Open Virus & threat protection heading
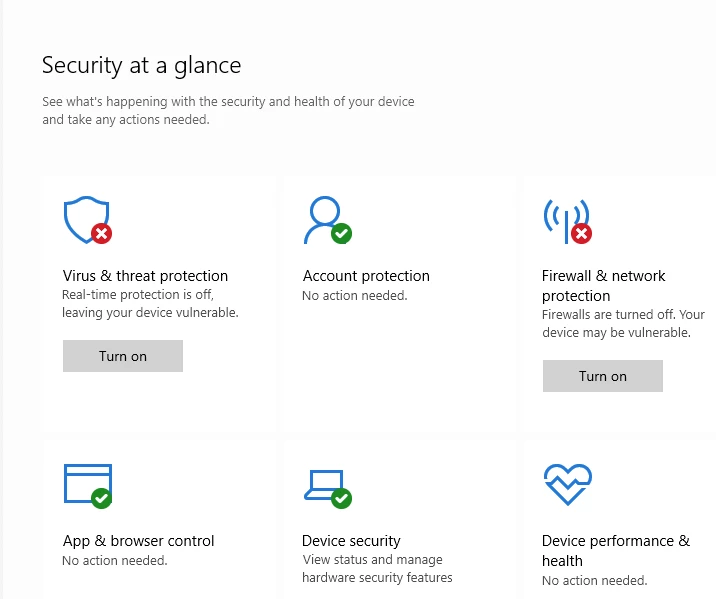This screenshot has width=716, height=599. pos(145,276)
